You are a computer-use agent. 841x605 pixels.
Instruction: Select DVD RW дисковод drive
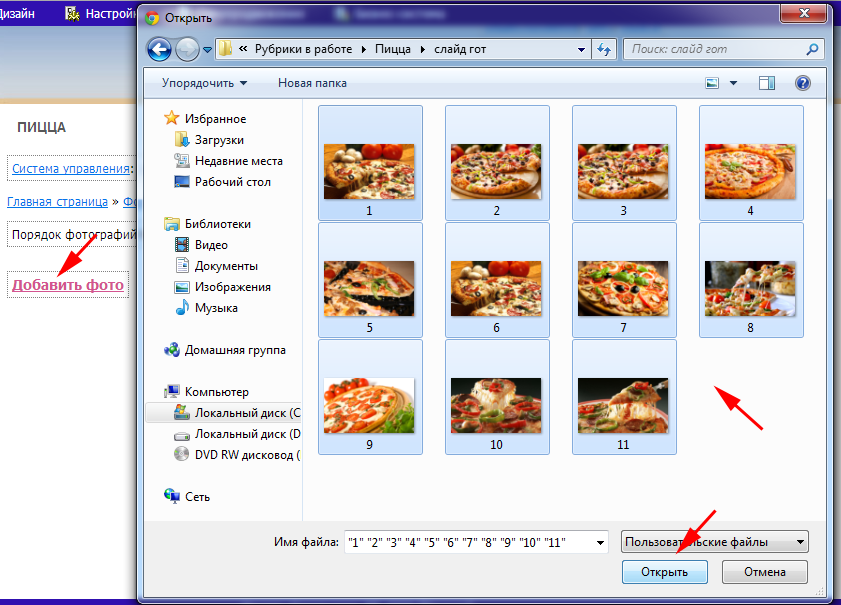[246, 454]
